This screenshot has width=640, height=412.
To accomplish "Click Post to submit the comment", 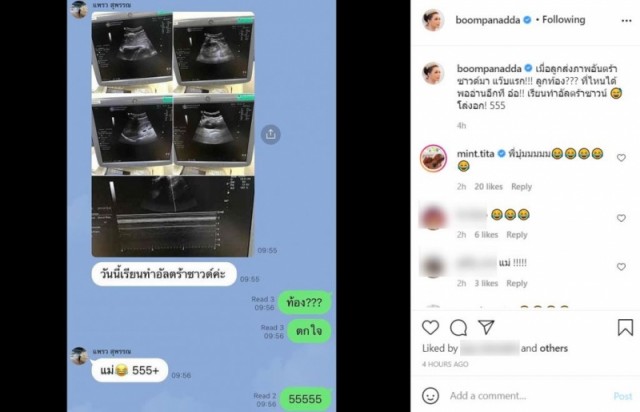I will 623,396.
